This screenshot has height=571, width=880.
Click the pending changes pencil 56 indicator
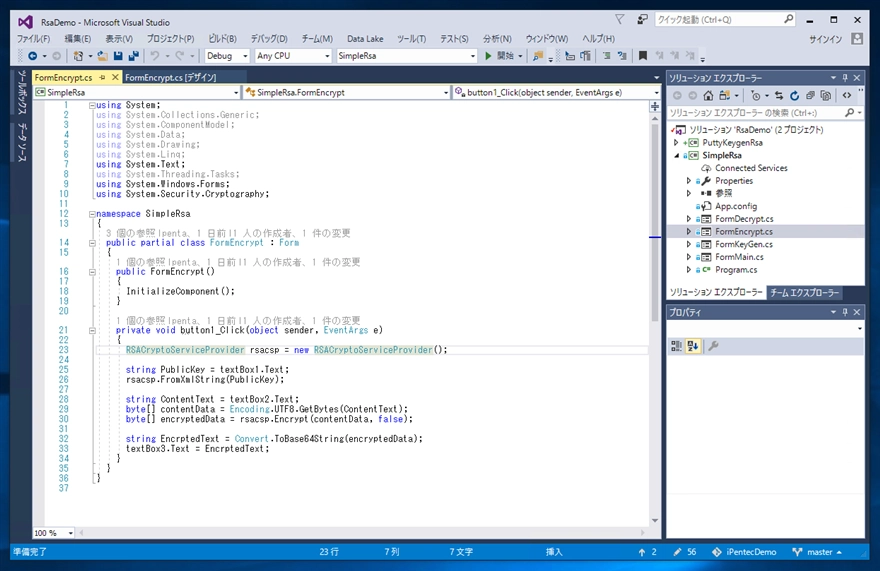685,552
